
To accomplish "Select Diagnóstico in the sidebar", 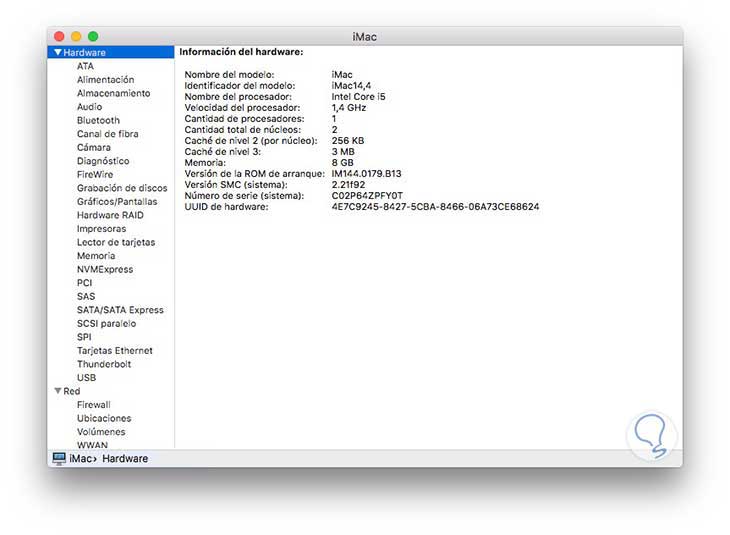I will point(103,161).
